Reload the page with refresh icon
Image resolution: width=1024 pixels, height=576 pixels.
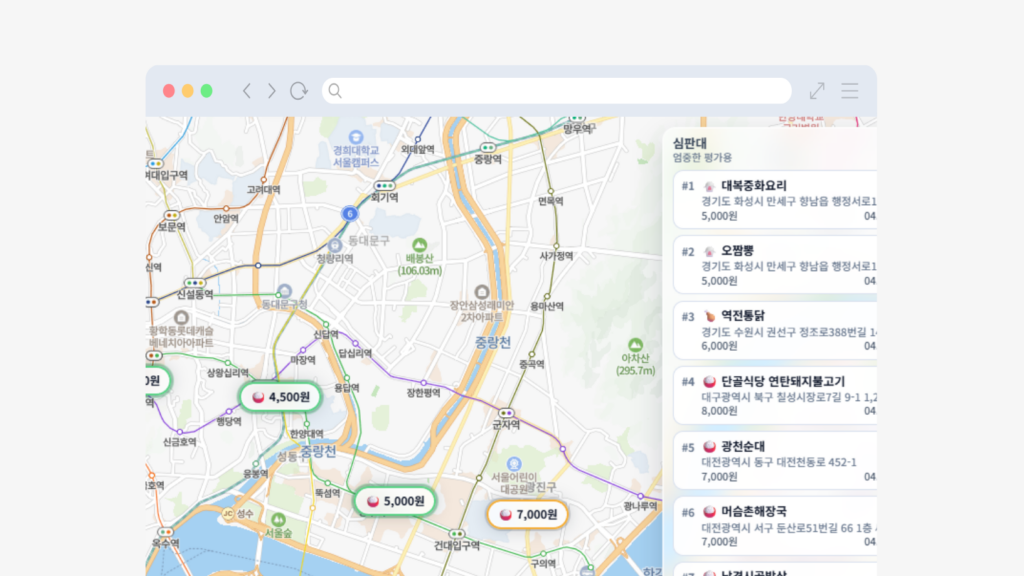tap(298, 91)
